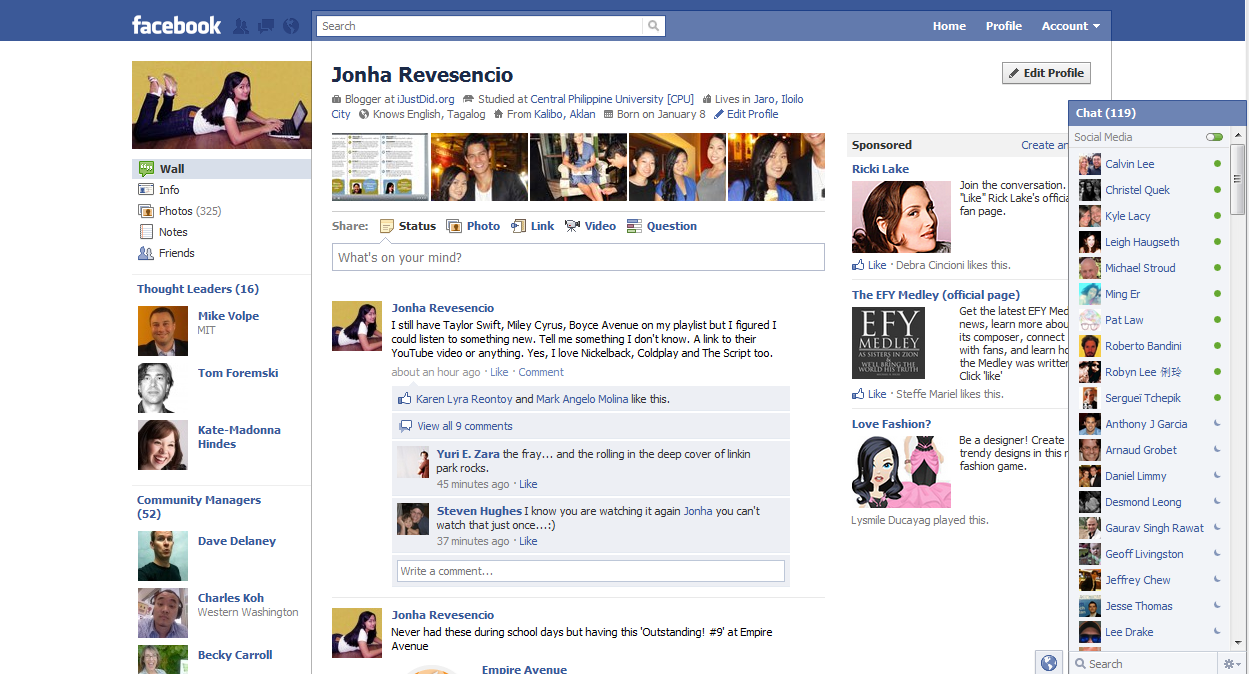Click chat scrollbar up arrow
Image resolution: width=1249 pixels, height=674 pixels.
click(x=1238, y=133)
